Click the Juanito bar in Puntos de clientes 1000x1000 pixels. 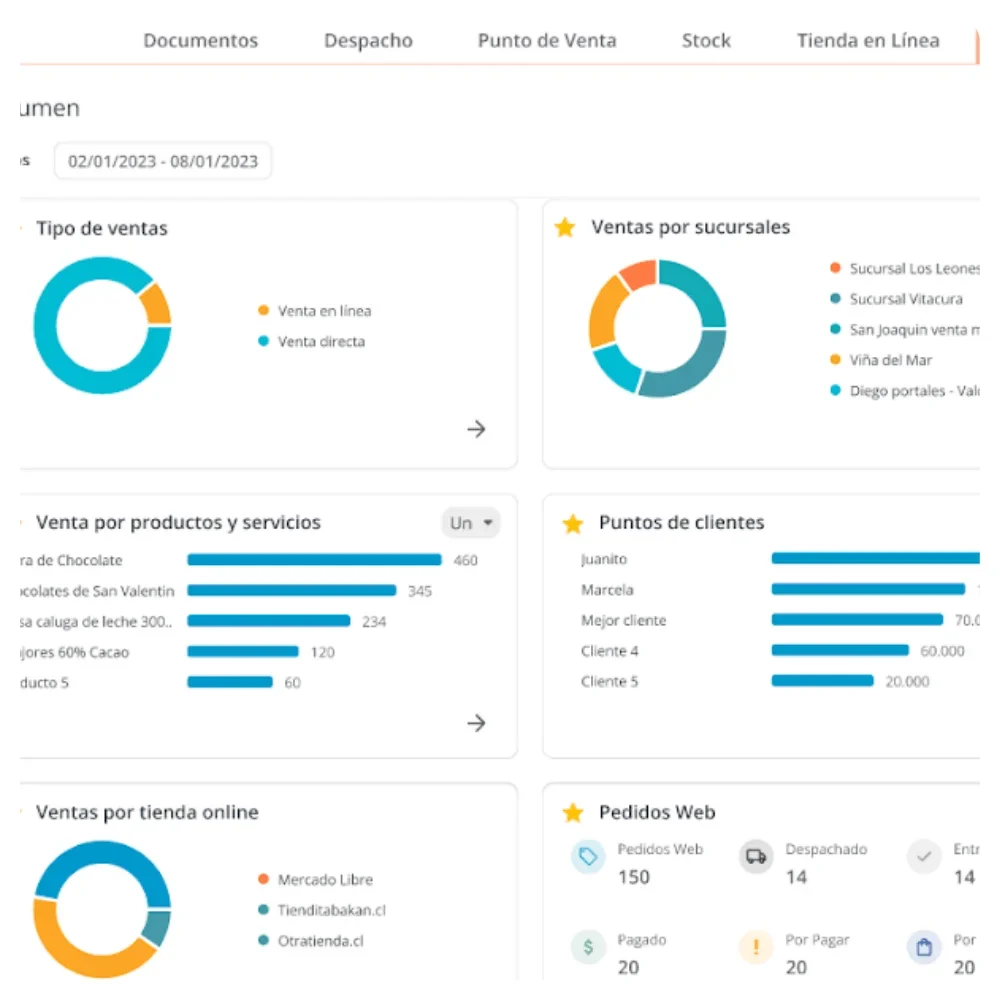click(875, 559)
